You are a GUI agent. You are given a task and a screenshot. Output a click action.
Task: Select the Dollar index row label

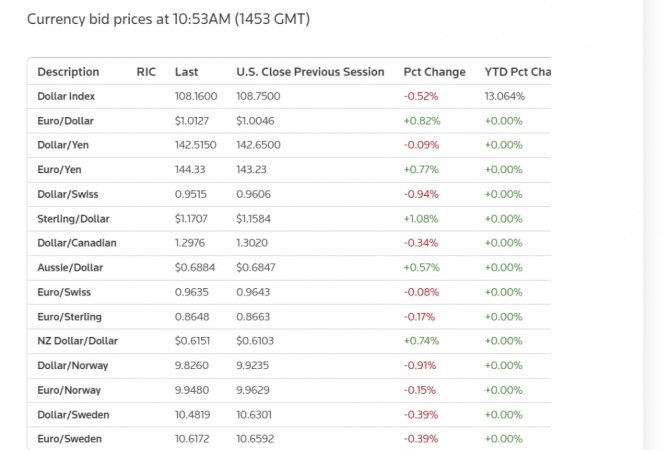pos(68,97)
